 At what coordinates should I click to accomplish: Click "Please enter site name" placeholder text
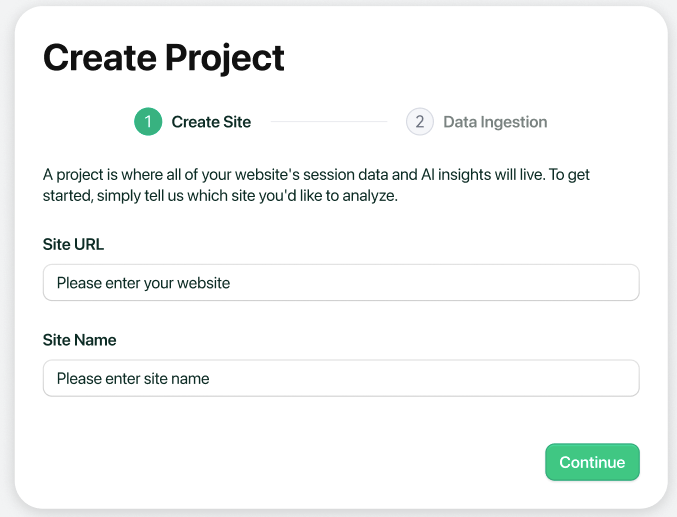click(x=133, y=378)
